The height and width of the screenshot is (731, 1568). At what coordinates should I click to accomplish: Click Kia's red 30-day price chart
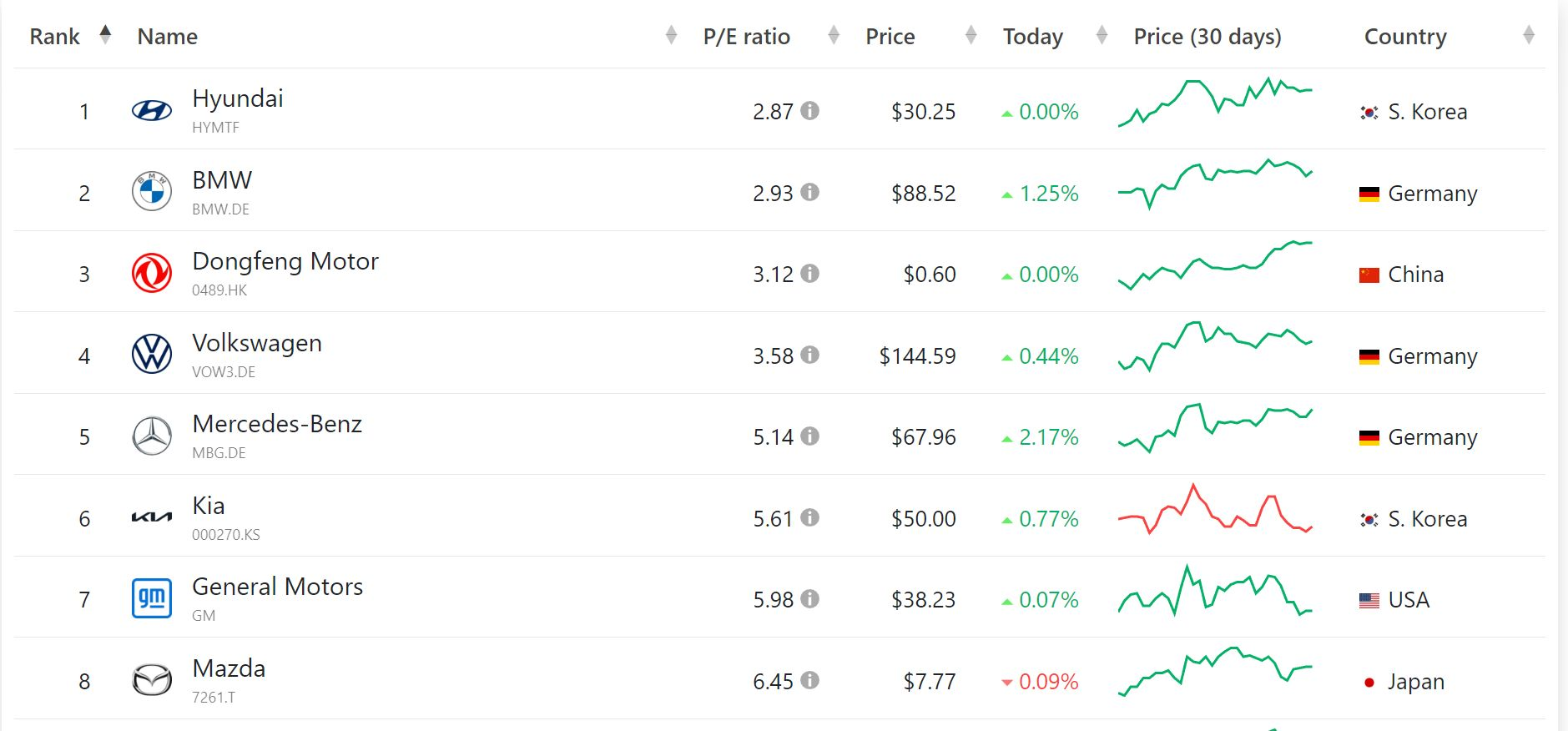coord(1214,509)
